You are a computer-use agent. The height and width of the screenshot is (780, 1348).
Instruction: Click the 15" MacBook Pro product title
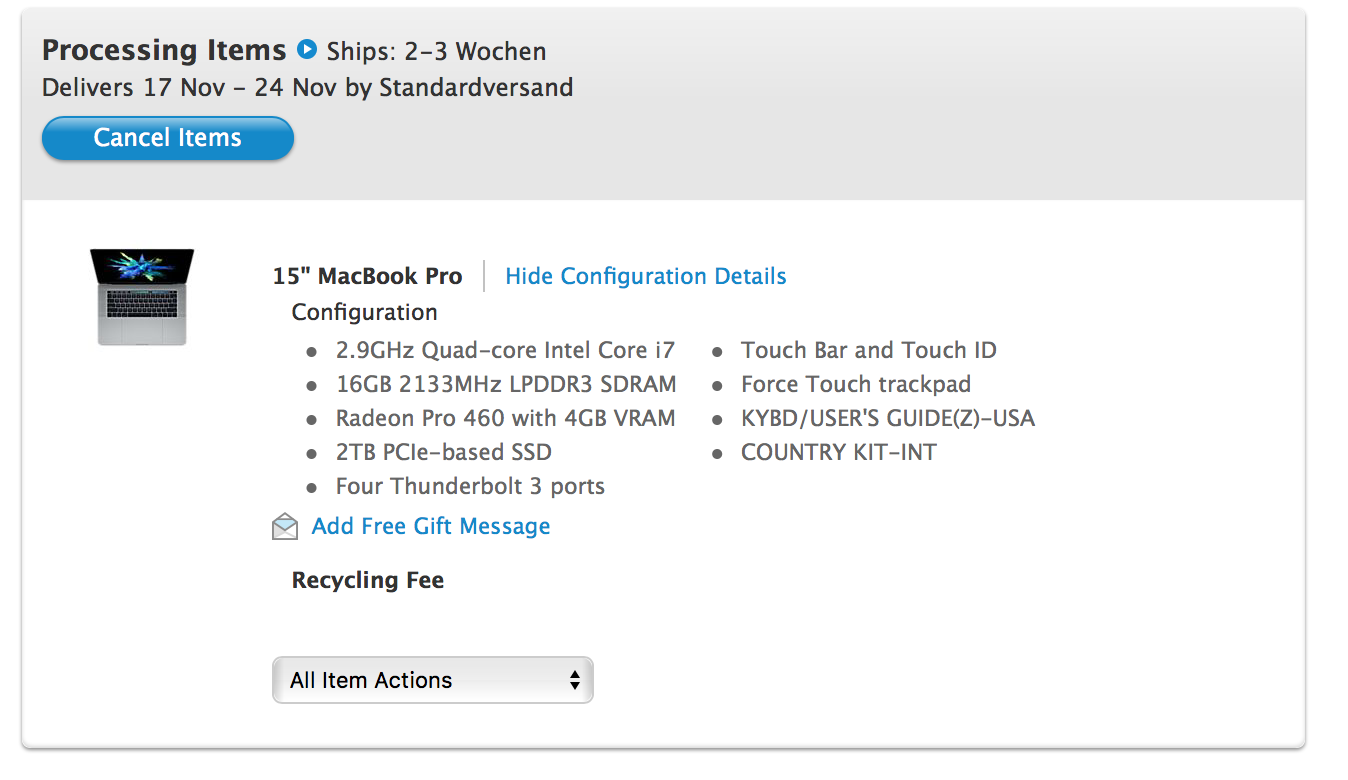point(367,276)
